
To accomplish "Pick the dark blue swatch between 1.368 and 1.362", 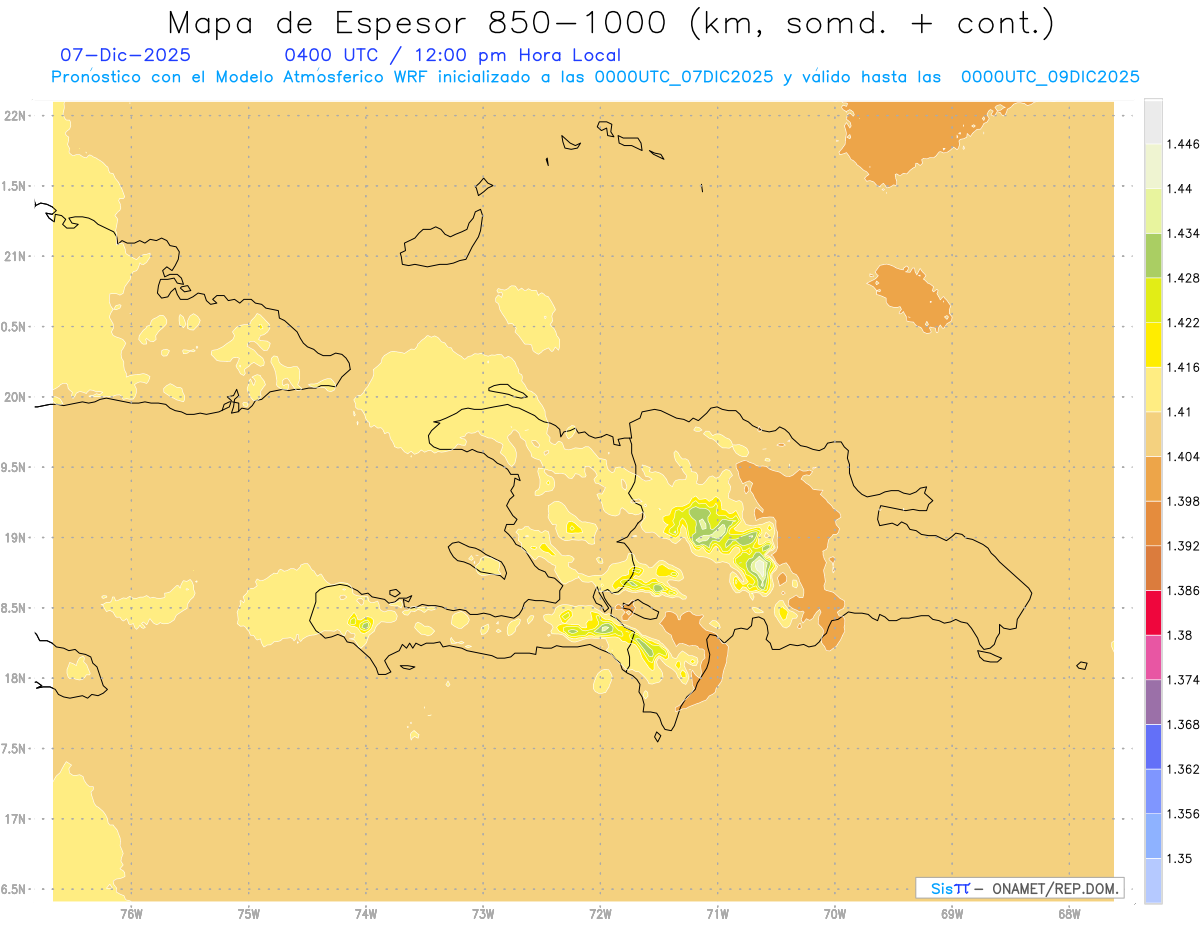I will 1153,747.
